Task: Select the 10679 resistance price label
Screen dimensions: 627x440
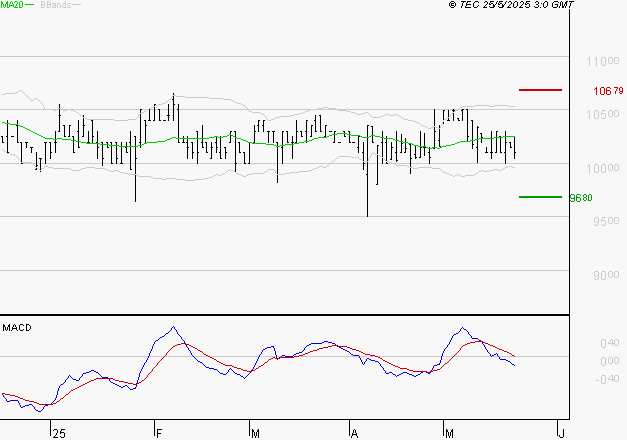Action: 608,91
